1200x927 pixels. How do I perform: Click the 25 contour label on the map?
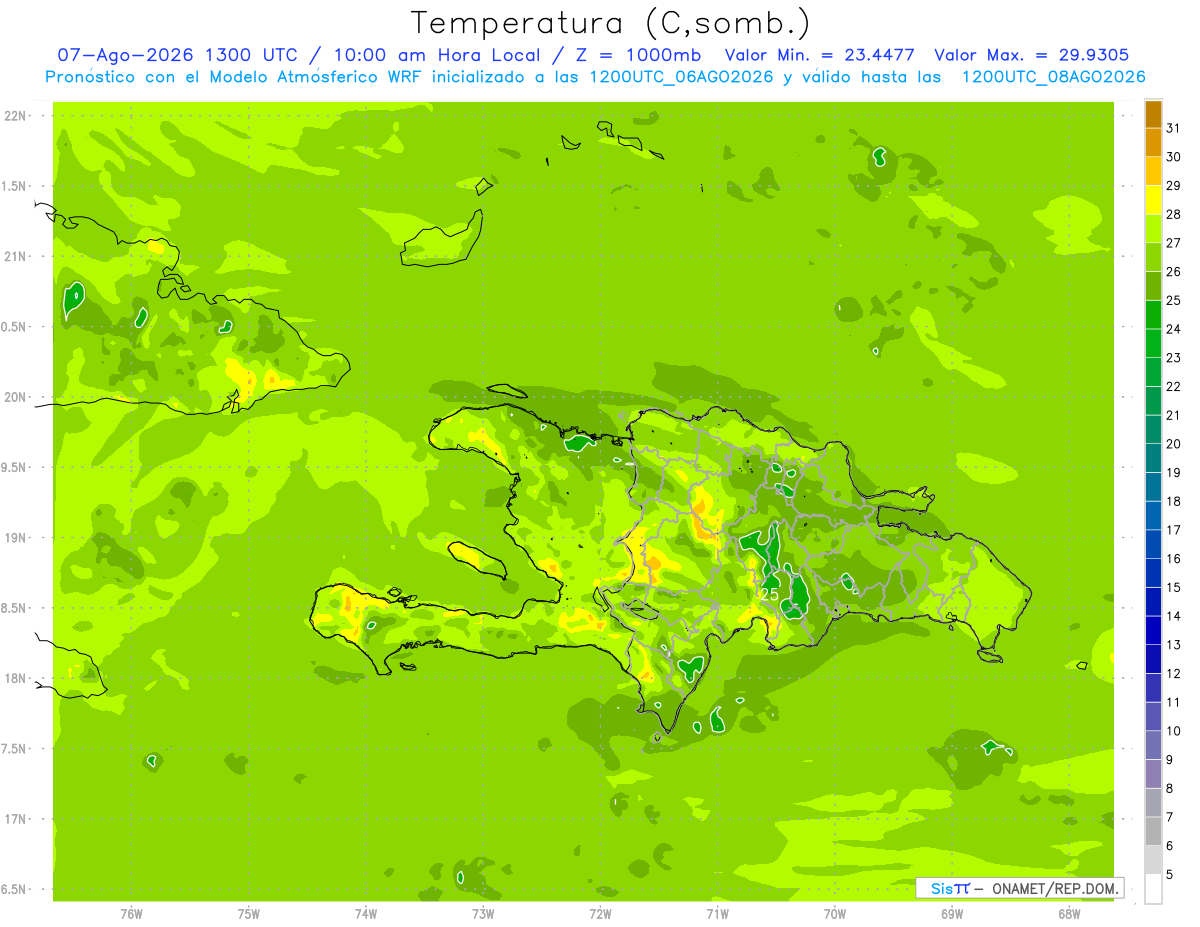point(769,594)
